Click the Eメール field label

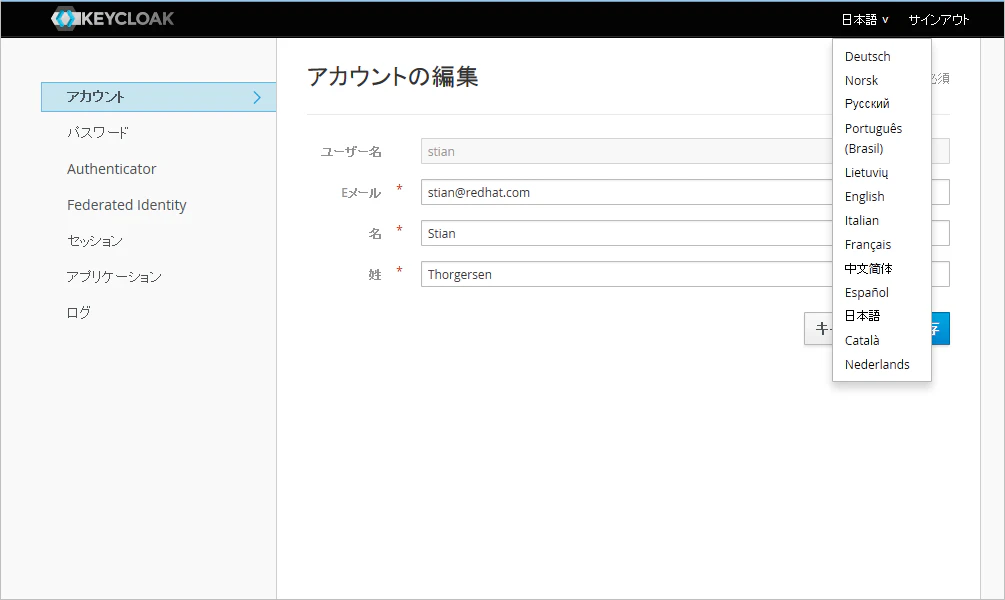361,193
